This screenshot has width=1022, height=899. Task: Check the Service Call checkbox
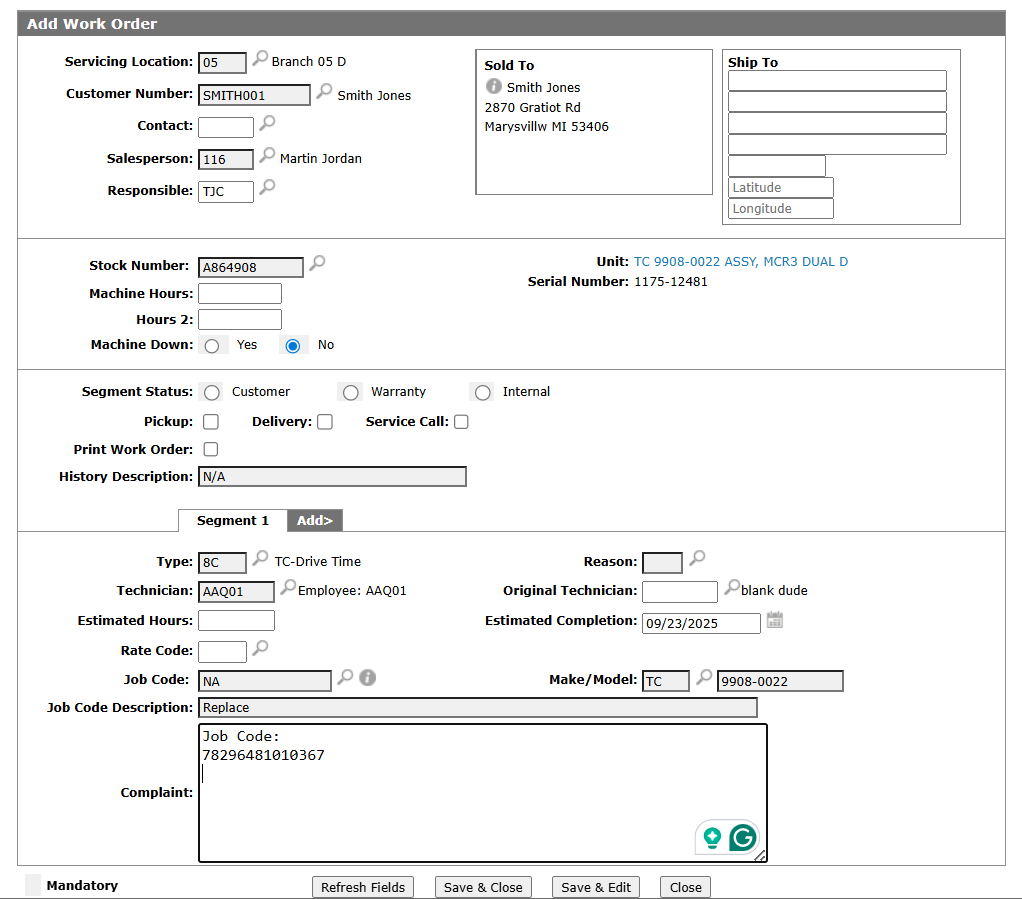461,422
